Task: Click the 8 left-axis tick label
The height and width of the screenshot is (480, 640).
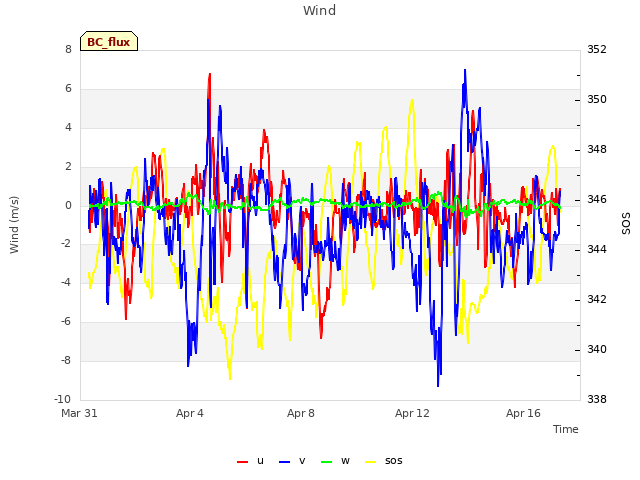Action: click(68, 49)
